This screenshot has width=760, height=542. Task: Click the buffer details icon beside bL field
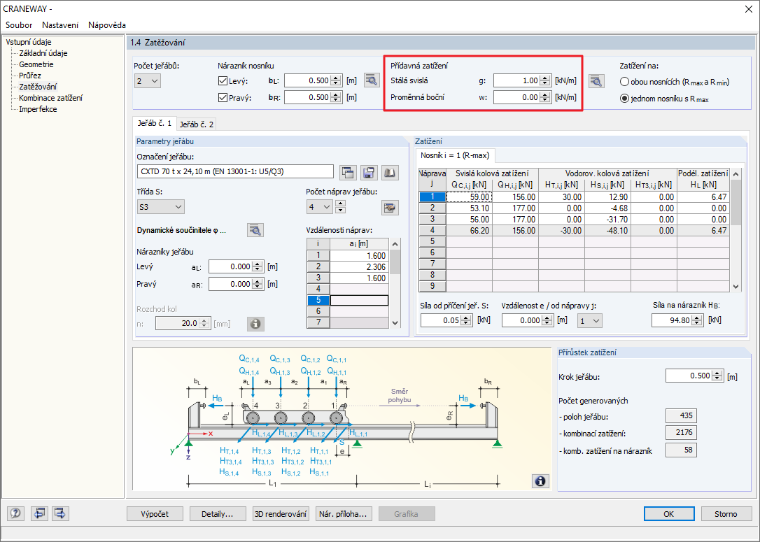[372, 80]
